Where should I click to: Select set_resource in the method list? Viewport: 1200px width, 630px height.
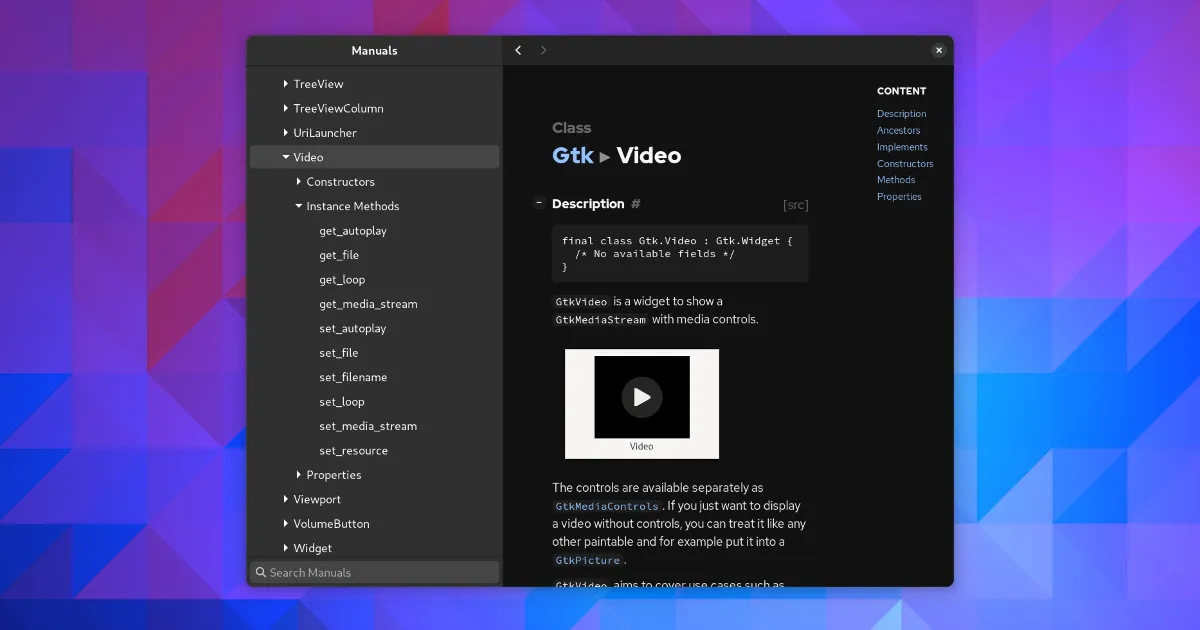353,451
